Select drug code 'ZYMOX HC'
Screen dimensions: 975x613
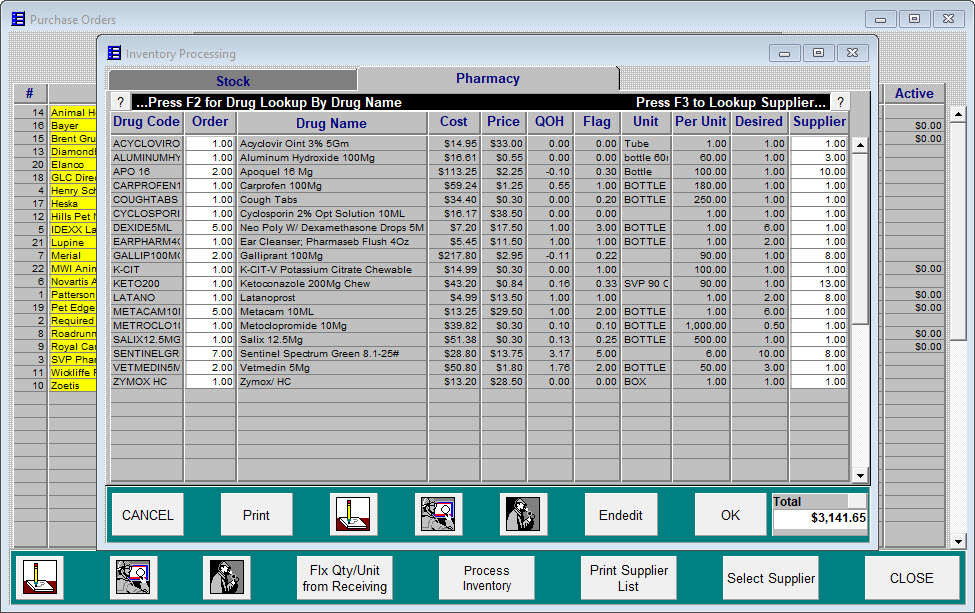coord(140,382)
